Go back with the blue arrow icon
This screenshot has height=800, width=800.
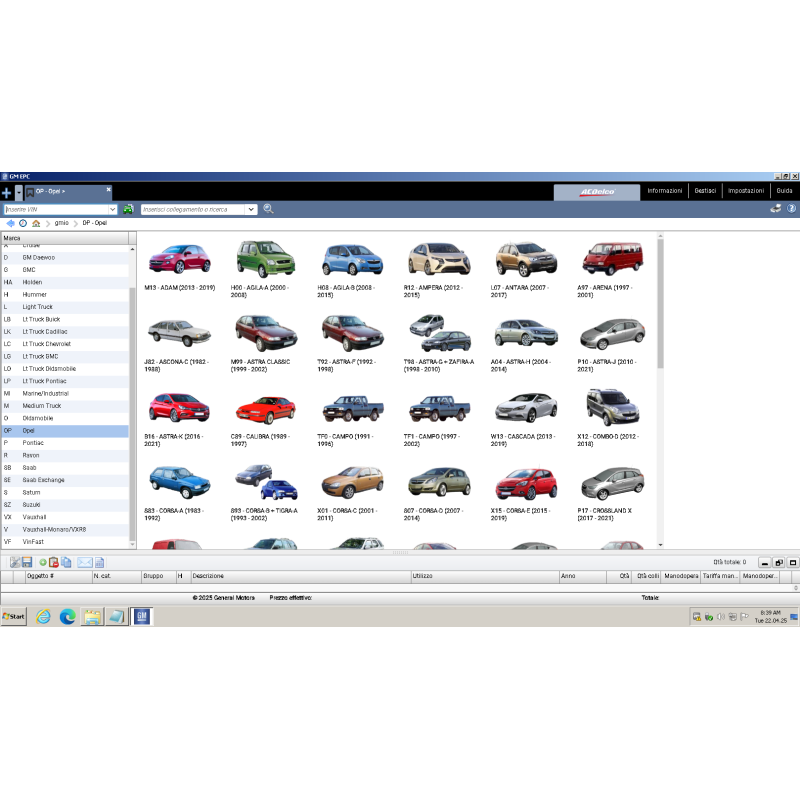[10, 223]
